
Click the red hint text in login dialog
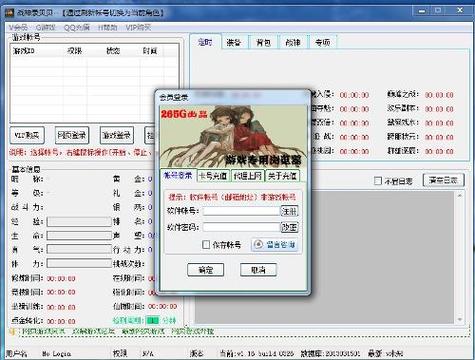pyautogui.click(x=232, y=197)
